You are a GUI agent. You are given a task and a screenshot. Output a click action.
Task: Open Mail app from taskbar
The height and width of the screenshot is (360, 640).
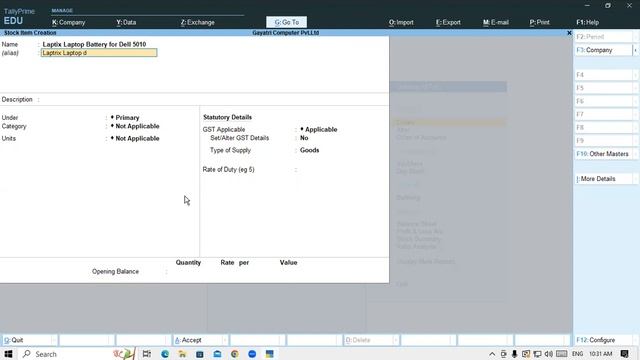tap(217, 354)
